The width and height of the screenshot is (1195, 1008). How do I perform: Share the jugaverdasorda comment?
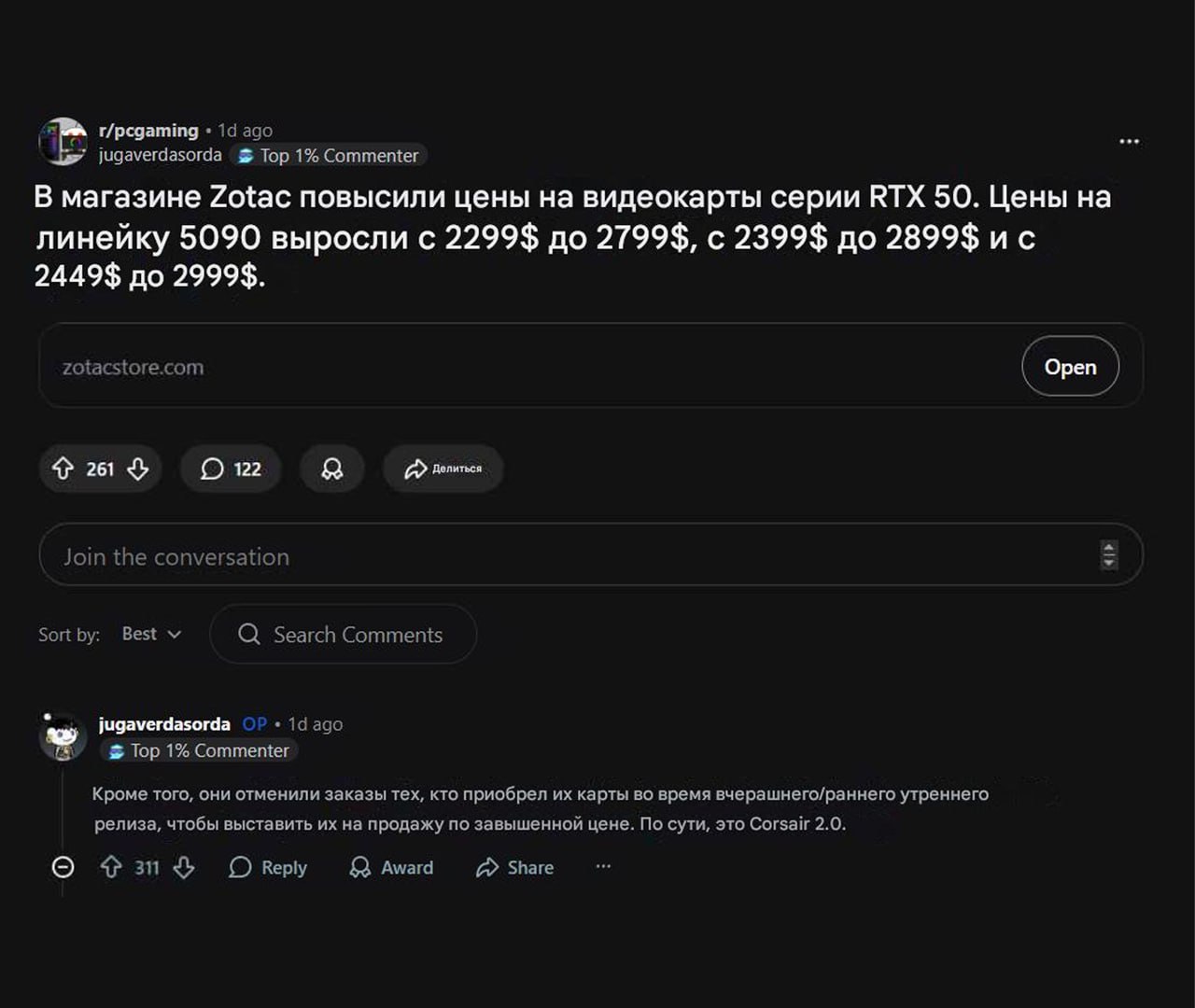coord(514,867)
